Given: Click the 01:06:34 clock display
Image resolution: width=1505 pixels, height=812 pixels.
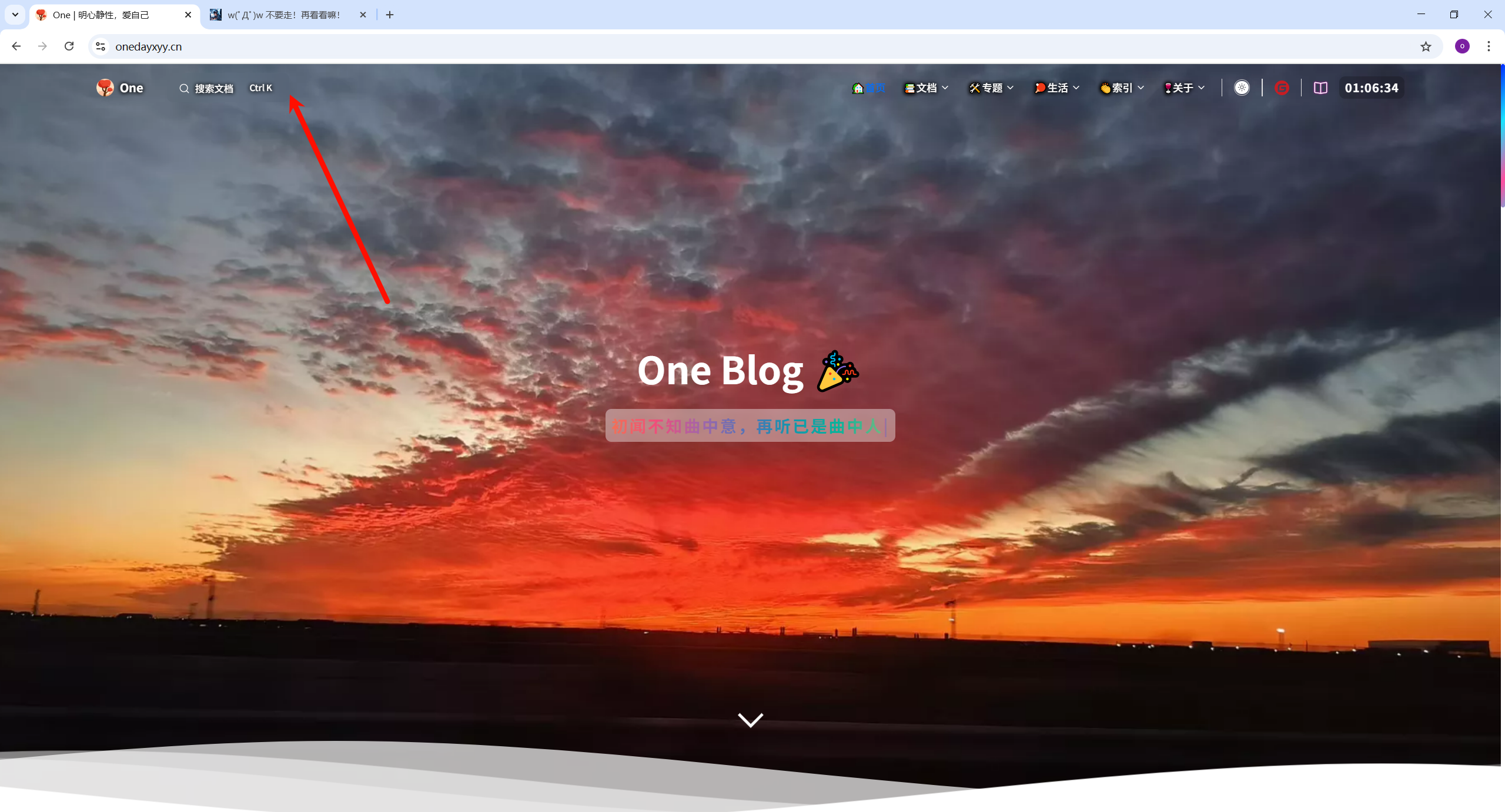Looking at the screenshot, I should (1371, 88).
